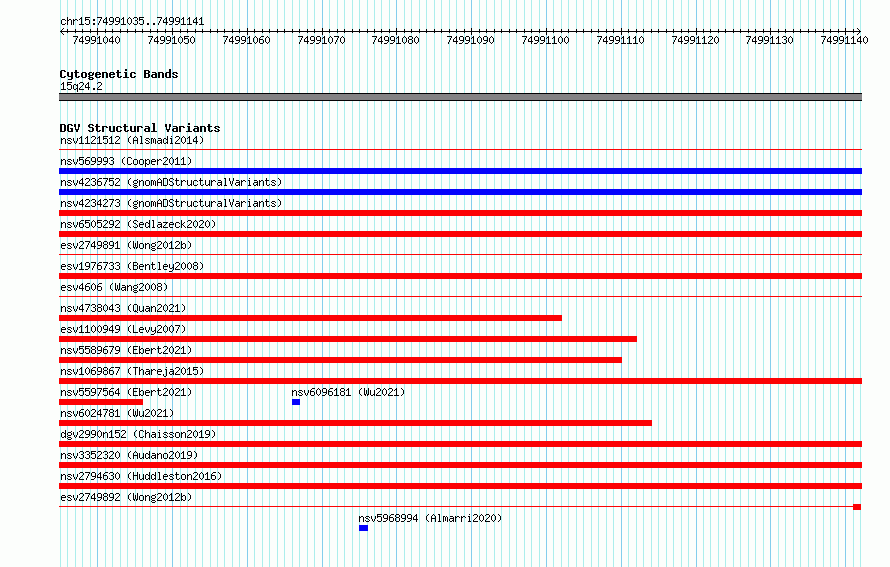This screenshot has width=890, height=567.
Task: Click the nsv3352320 (Audano2019) label
Action: pyautogui.click(x=129, y=455)
